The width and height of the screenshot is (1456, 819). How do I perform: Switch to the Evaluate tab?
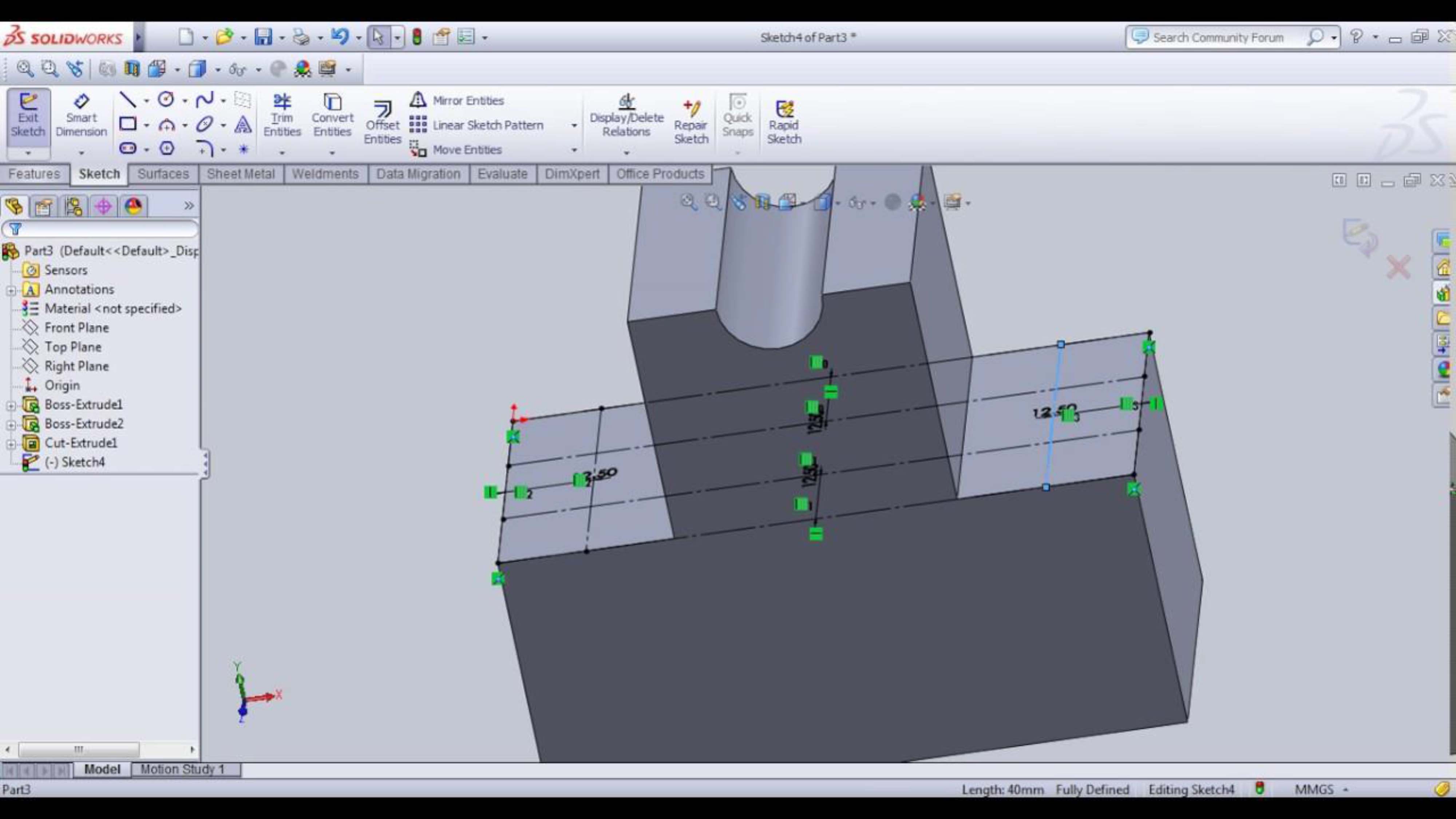502,174
